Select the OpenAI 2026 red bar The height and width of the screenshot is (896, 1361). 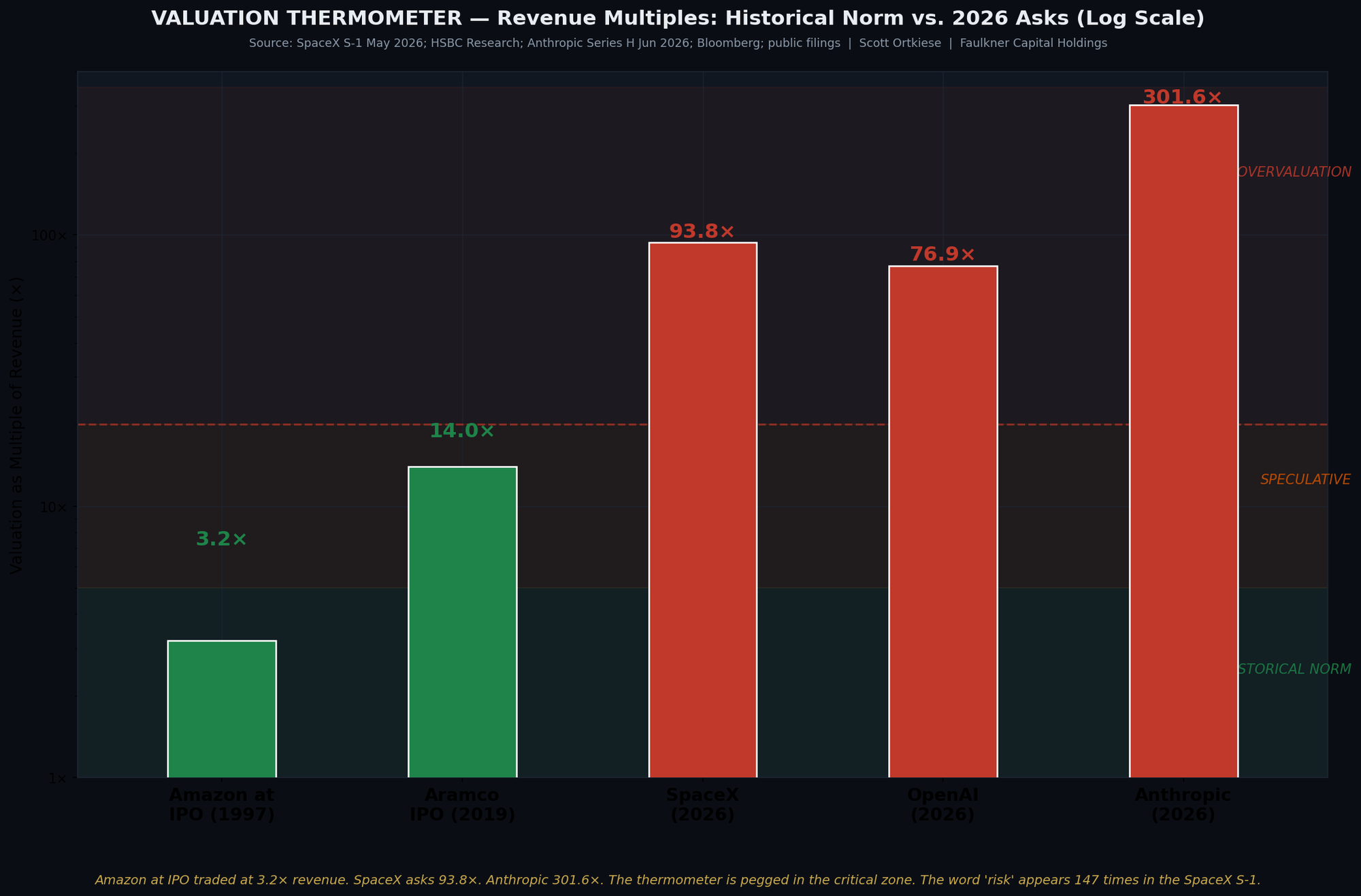943,522
